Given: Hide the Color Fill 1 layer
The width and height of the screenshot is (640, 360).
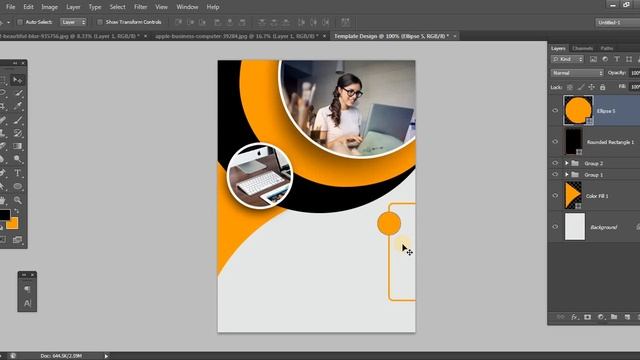Looking at the screenshot, I should [555, 196].
